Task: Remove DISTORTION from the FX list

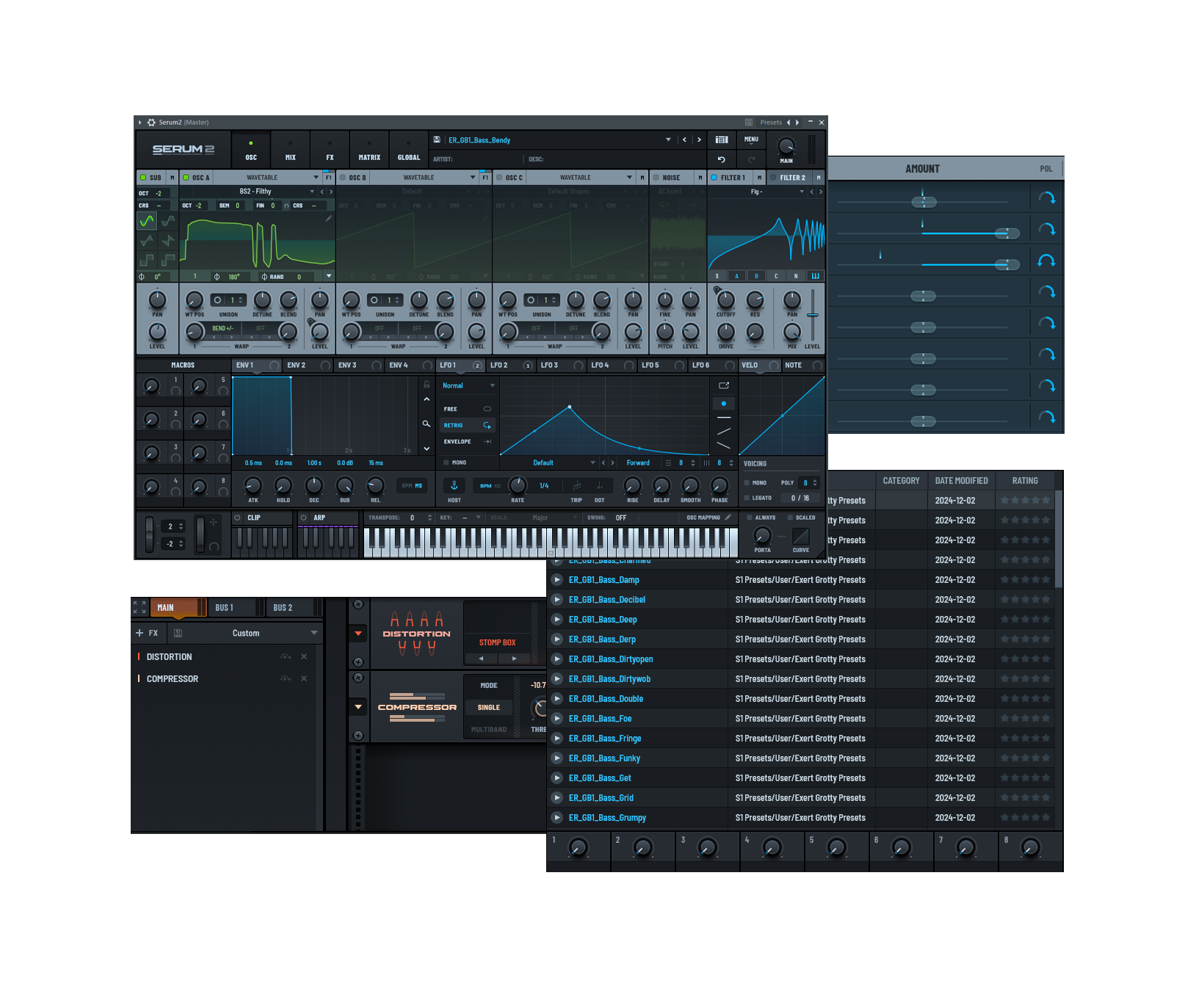Action: click(x=303, y=657)
